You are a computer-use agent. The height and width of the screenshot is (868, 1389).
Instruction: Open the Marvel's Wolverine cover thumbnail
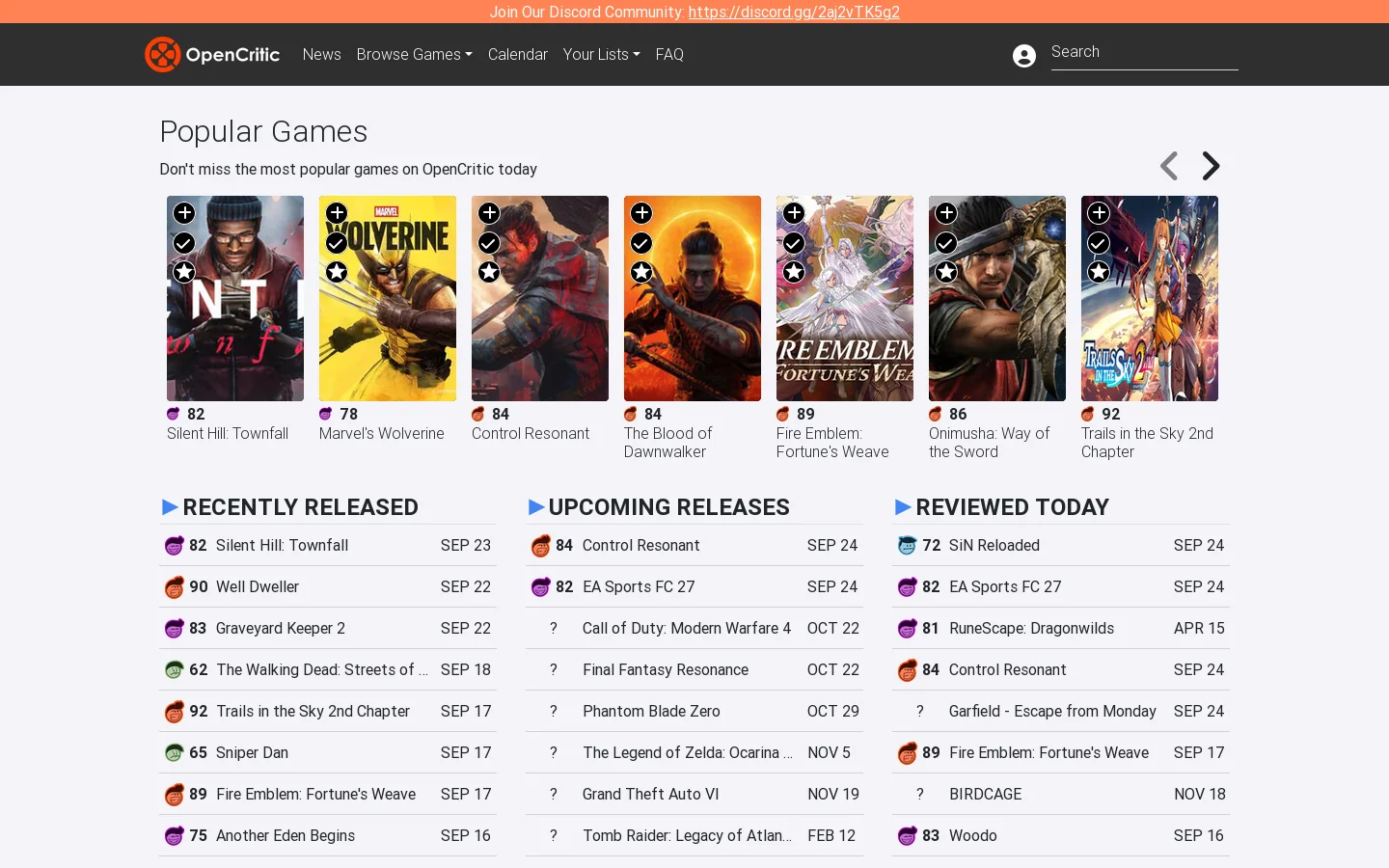(x=388, y=299)
